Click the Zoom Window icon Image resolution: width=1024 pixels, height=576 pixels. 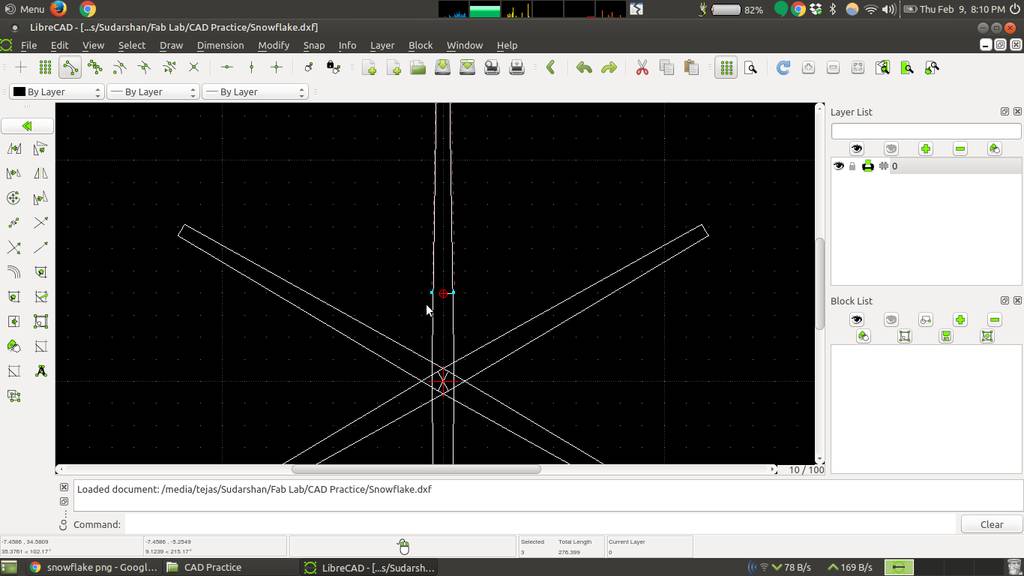point(907,67)
